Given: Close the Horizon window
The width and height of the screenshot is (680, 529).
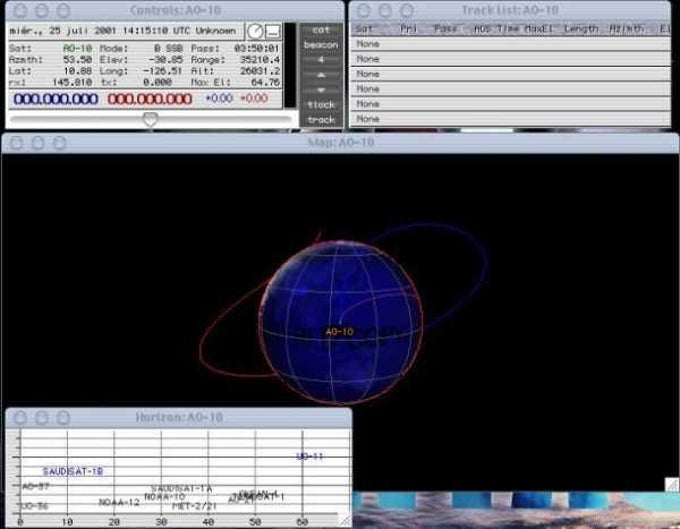Looking at the screenshot, I should (20, 418).
